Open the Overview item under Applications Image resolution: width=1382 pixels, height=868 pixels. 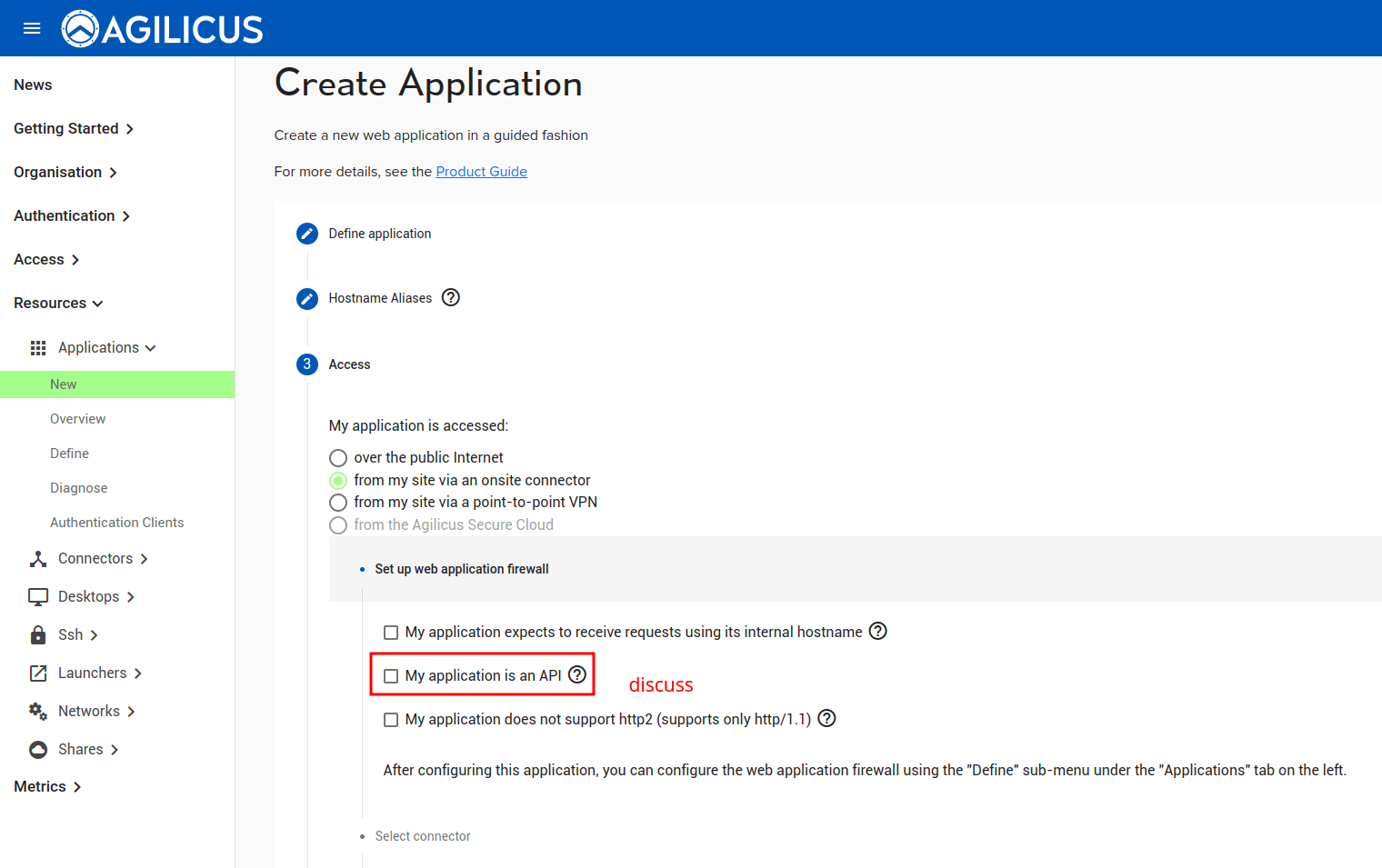pyautogui.click(x=77, y=419)
